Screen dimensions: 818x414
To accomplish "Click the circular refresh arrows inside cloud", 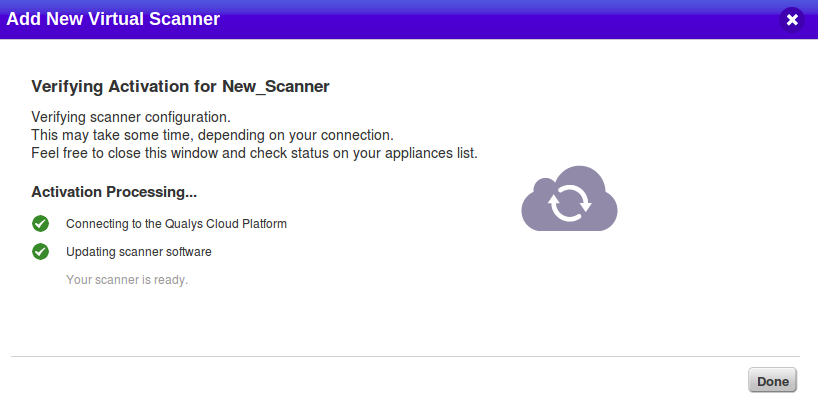I will [570, 203].
